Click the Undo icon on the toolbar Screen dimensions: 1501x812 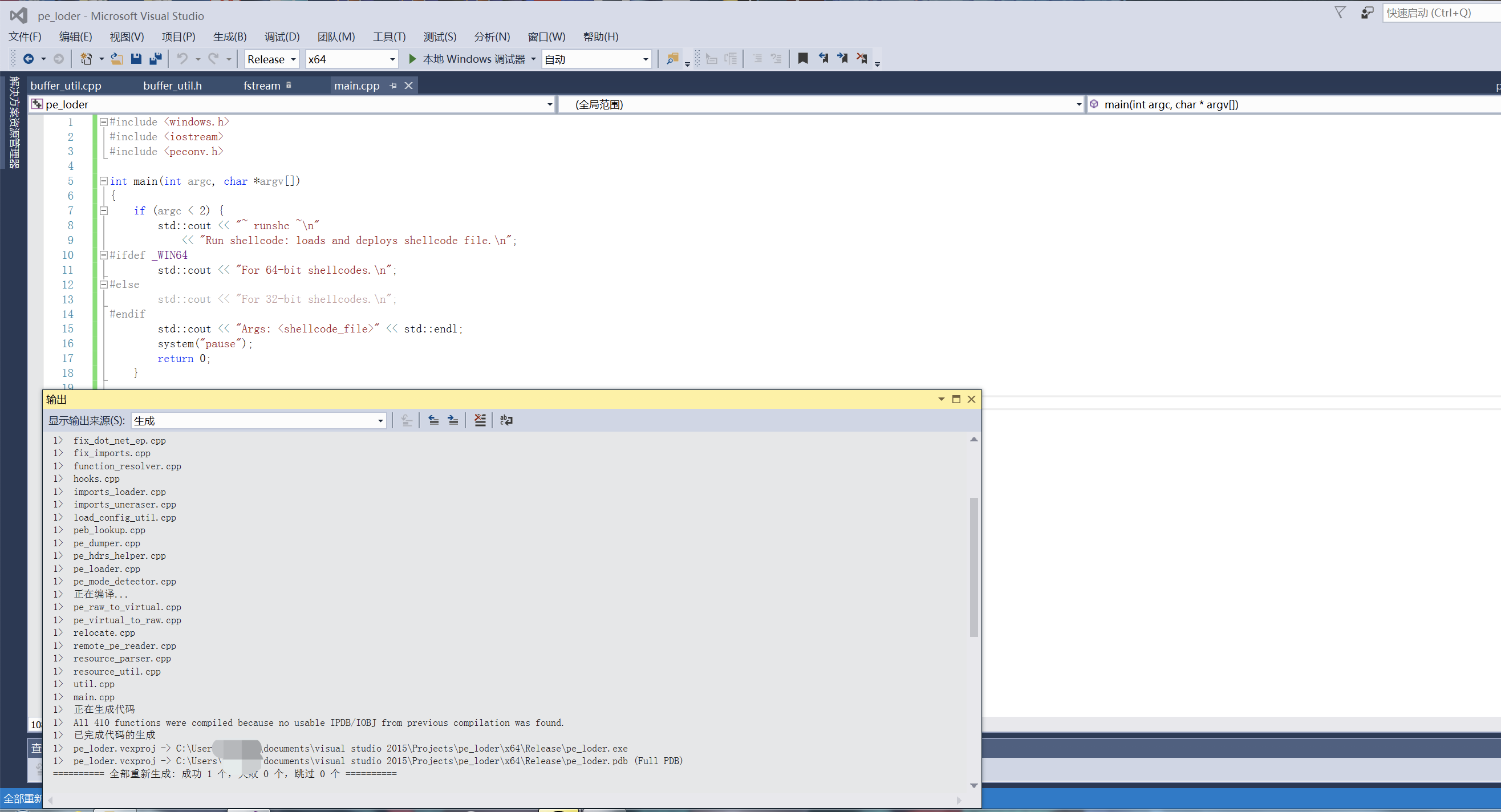(182, 59)
